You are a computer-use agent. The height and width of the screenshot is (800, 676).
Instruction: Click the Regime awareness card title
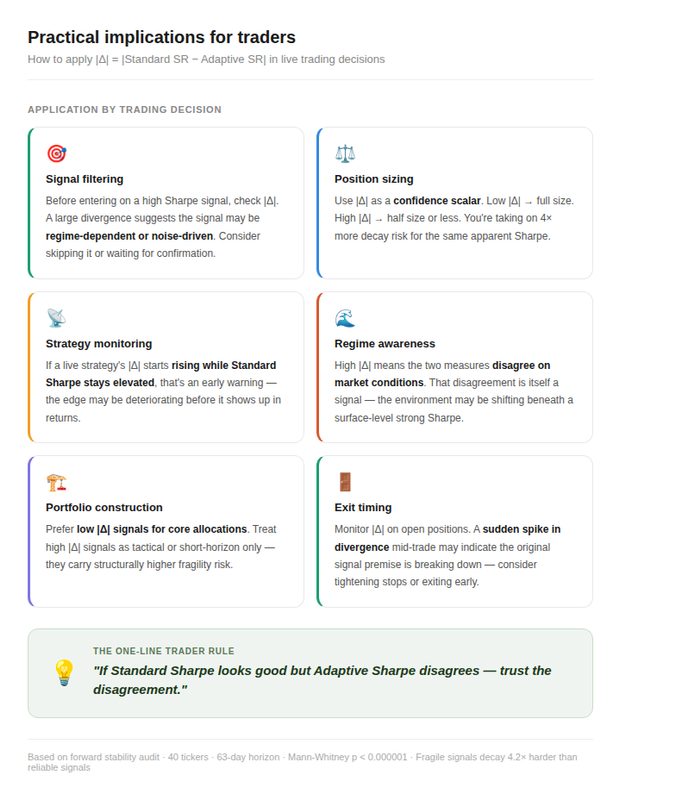pyautogui.click(x=385, y=344)
